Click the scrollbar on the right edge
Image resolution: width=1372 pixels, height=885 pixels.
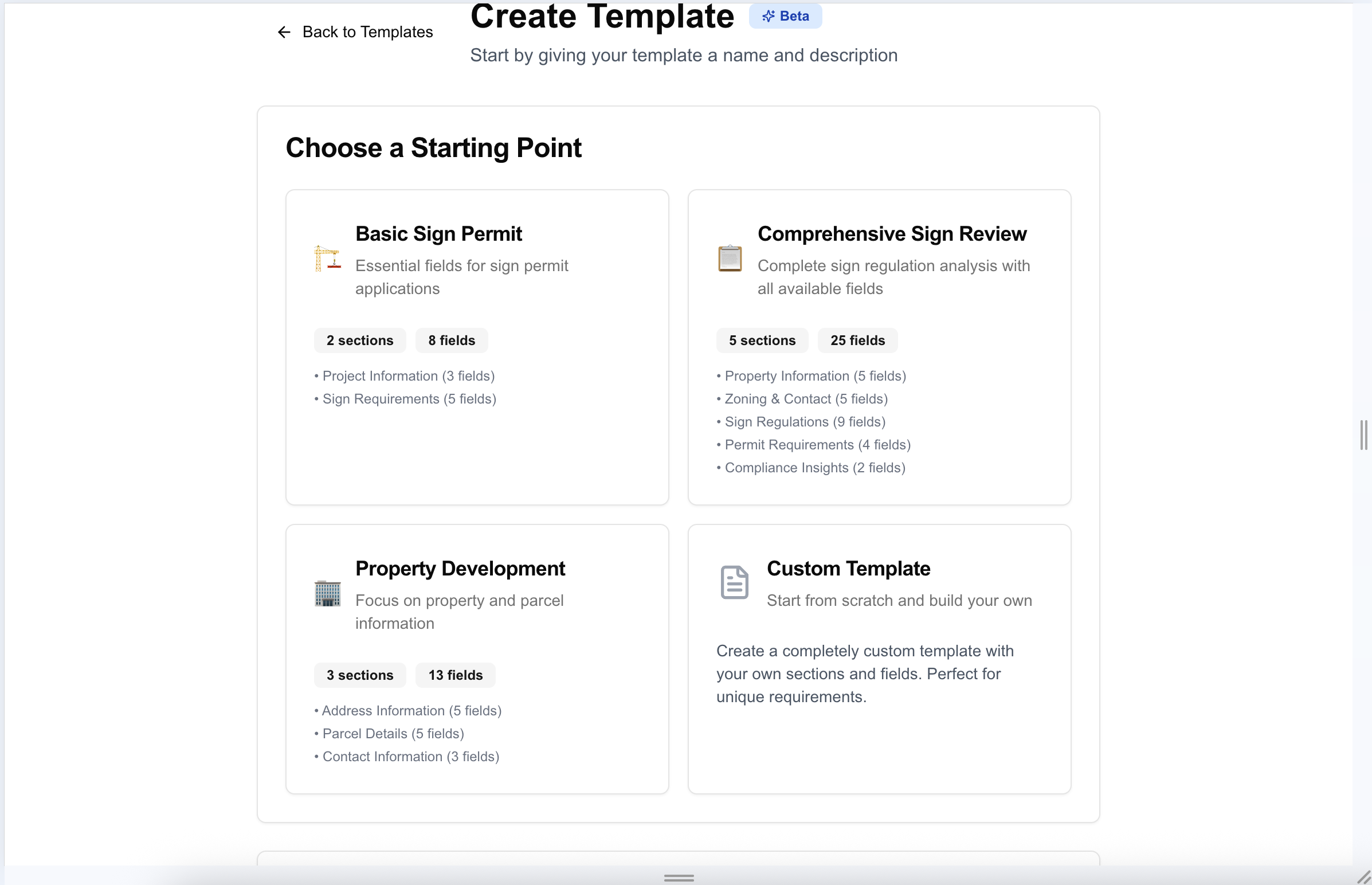click(x=1364, y=435)
